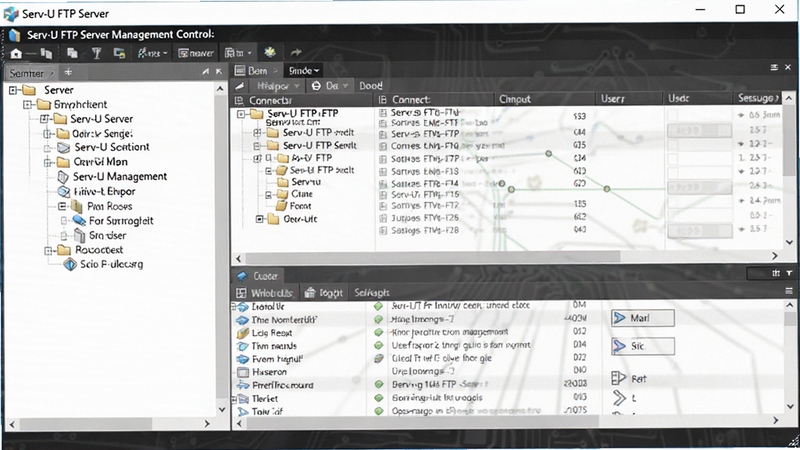Click the hamburger menu icon in bottom panel
This screenshot has height=450, width=800.
pyautogui.click(x=789, y=291)
